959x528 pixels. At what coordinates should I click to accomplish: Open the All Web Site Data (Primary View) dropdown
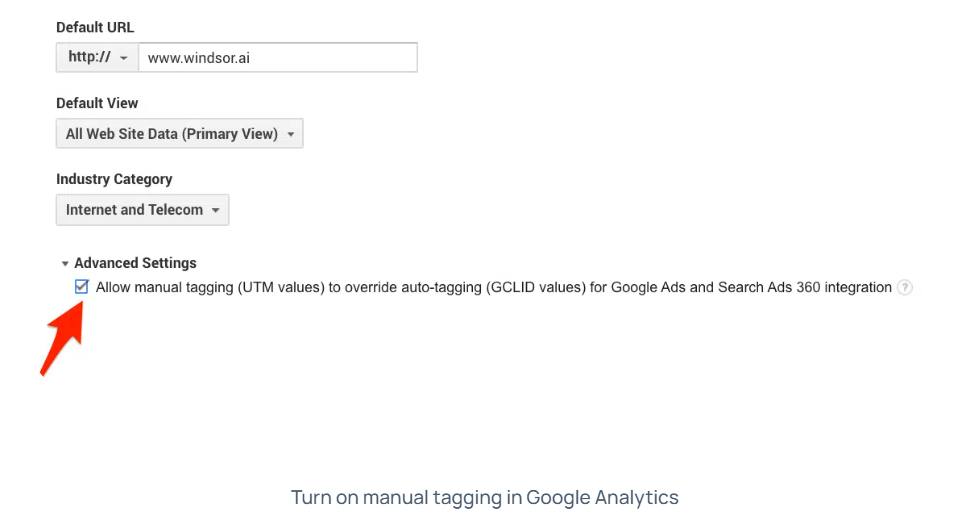click(x=179, y=133)
